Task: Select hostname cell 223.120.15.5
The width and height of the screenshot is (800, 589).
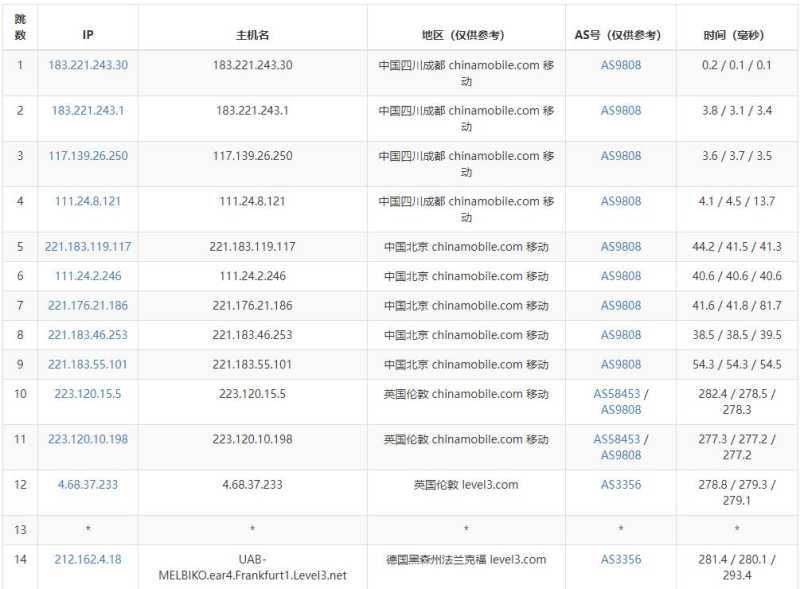Action: pyautogui.click(x=253, y=394)
